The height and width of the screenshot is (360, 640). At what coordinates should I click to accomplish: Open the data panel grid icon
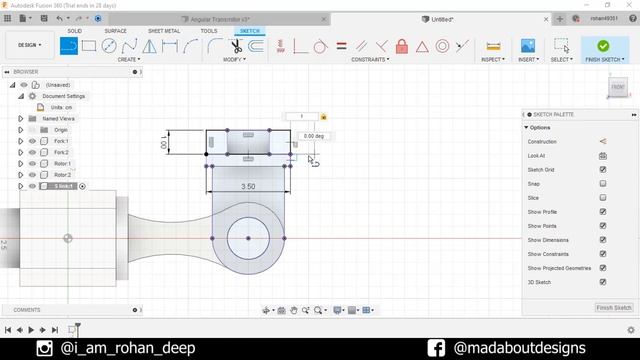(x=7, y=18)
